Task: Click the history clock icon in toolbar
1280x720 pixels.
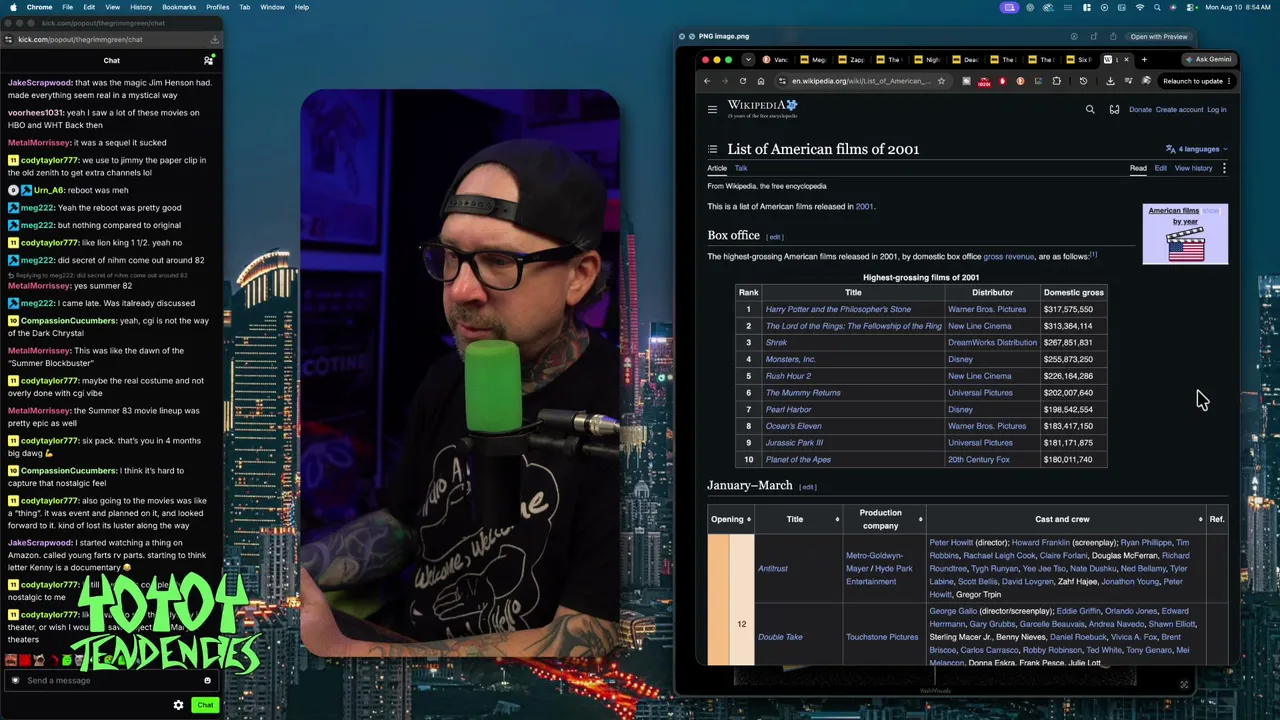Action: [x=1083, y=81]
